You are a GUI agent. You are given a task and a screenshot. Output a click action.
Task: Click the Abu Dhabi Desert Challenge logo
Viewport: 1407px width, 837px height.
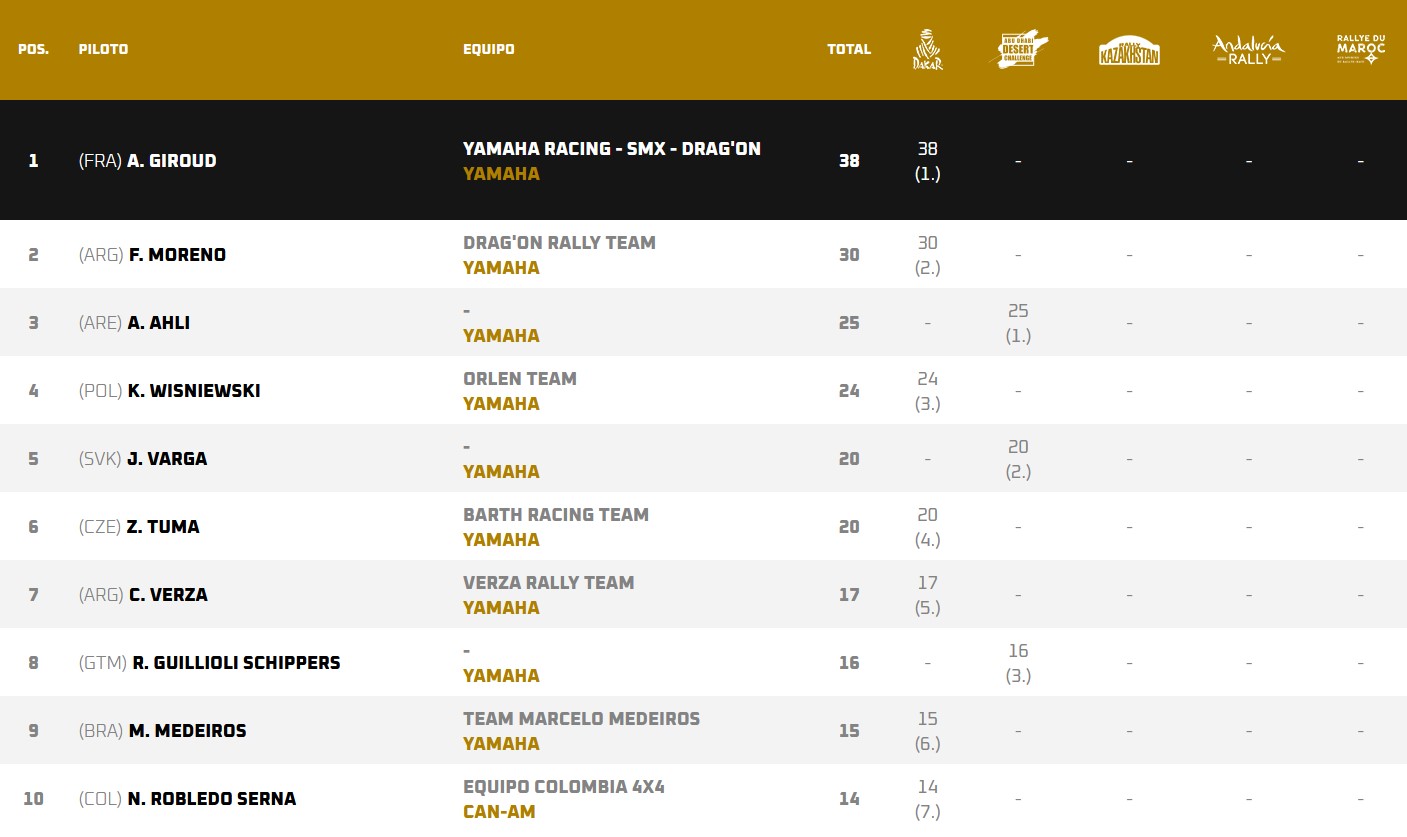(1018, 49)
